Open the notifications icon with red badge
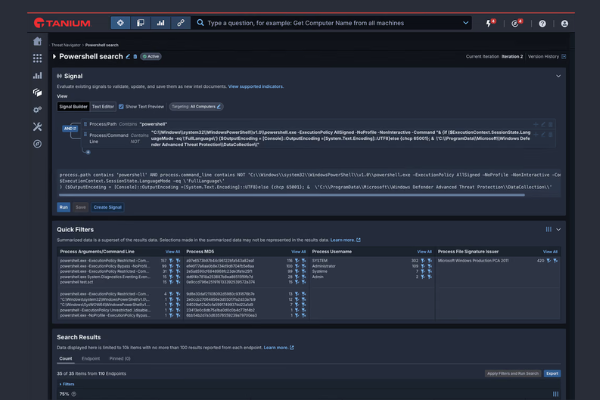 tap(517, 23)
